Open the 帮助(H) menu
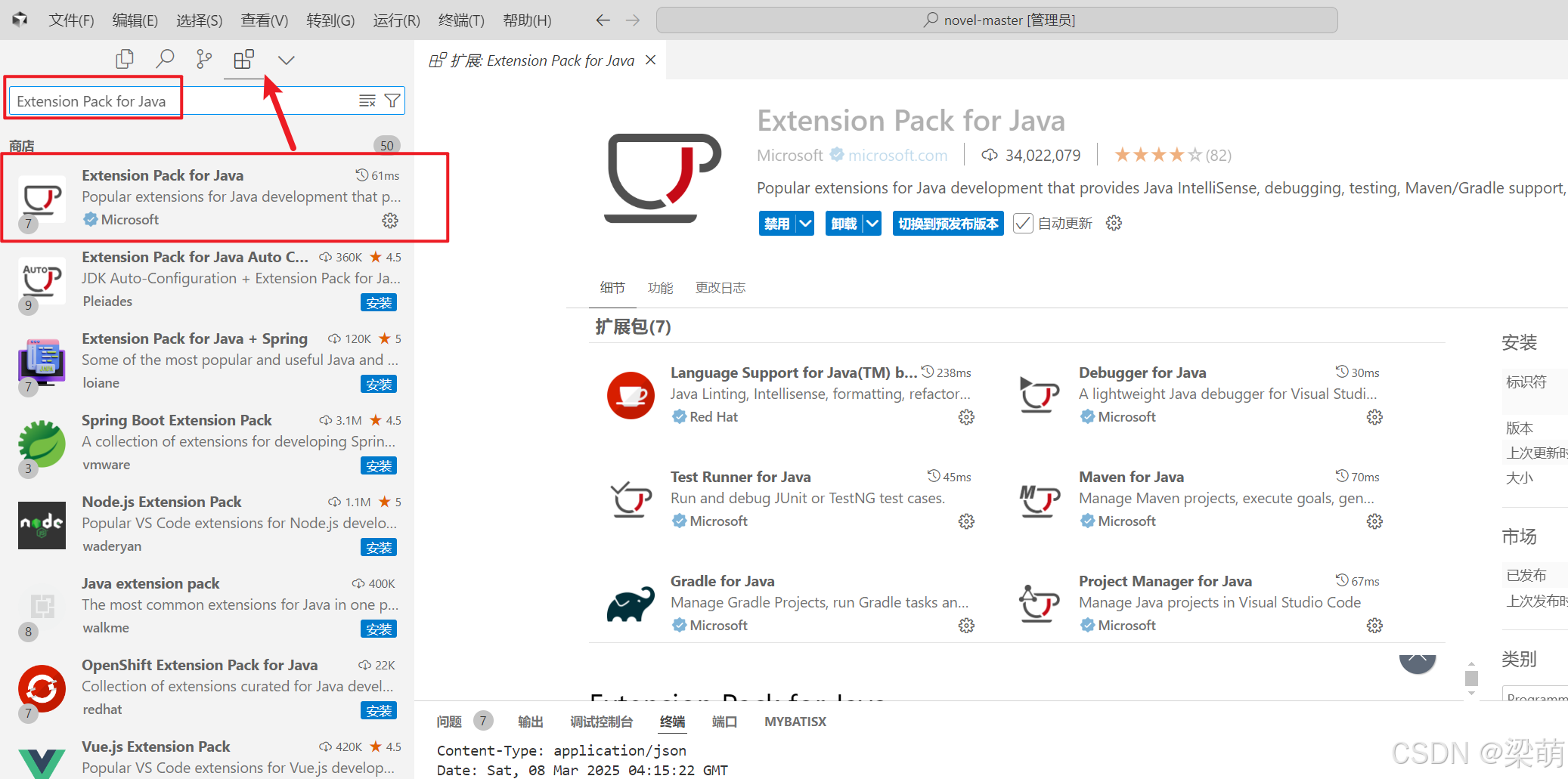The width and height of the screenshot is (1568, 779). 528,20
